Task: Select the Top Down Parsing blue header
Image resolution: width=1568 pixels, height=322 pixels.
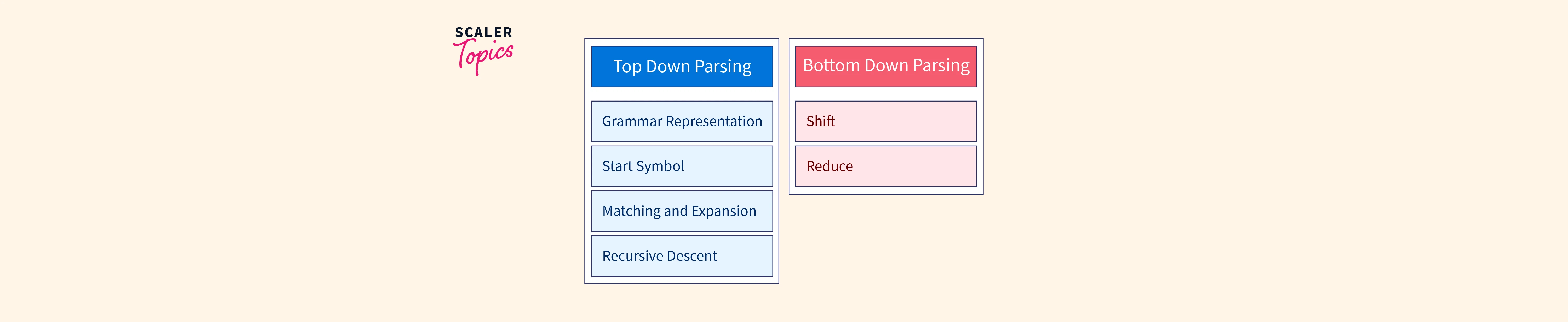Action: [x=682, y=66]
